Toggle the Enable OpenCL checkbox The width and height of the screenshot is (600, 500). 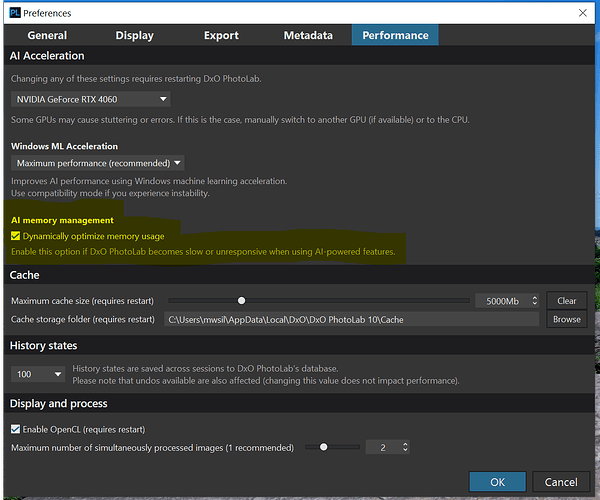(15, 429)
